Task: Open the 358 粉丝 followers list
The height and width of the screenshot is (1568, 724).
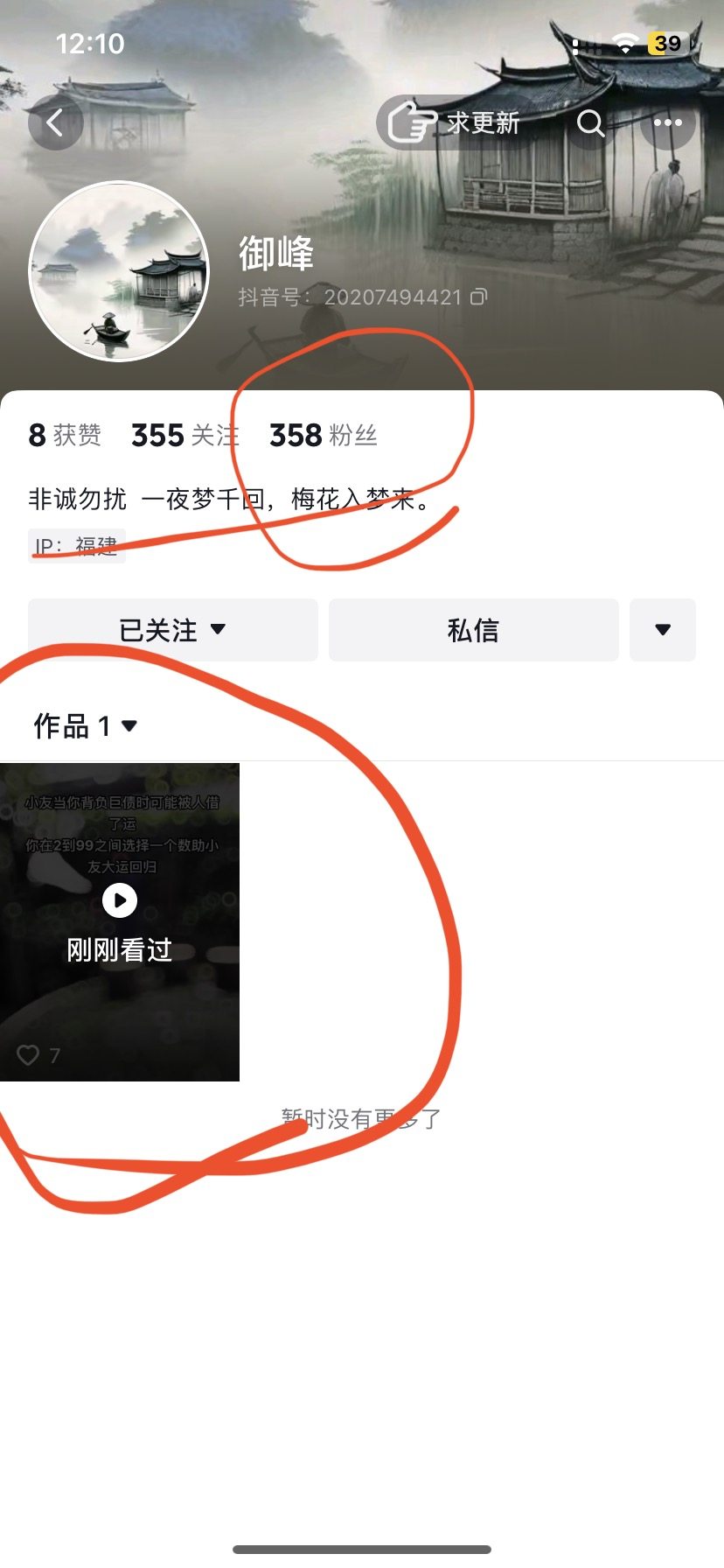Action: click(324, 435)
